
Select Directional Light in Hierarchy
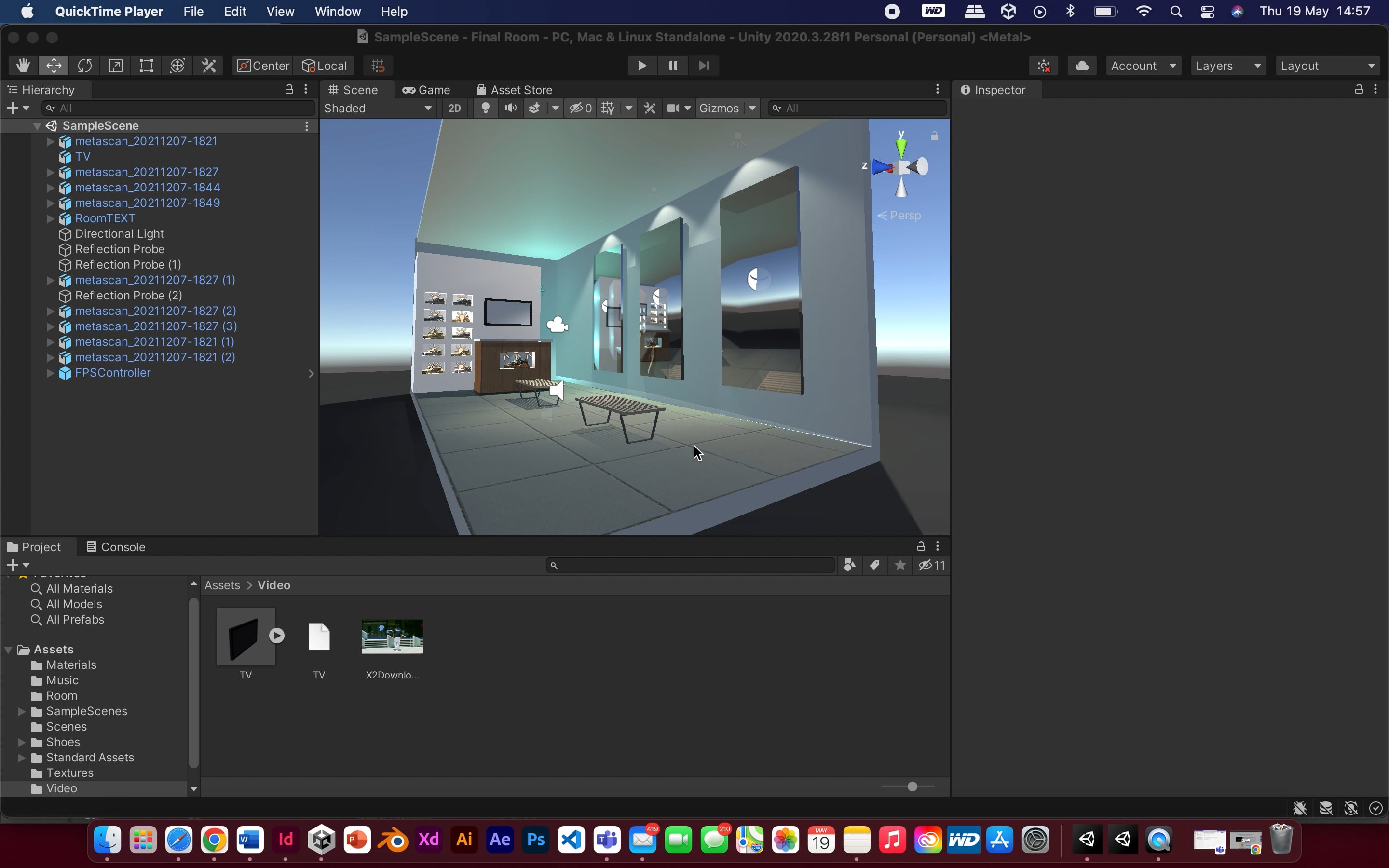(120, 234)
